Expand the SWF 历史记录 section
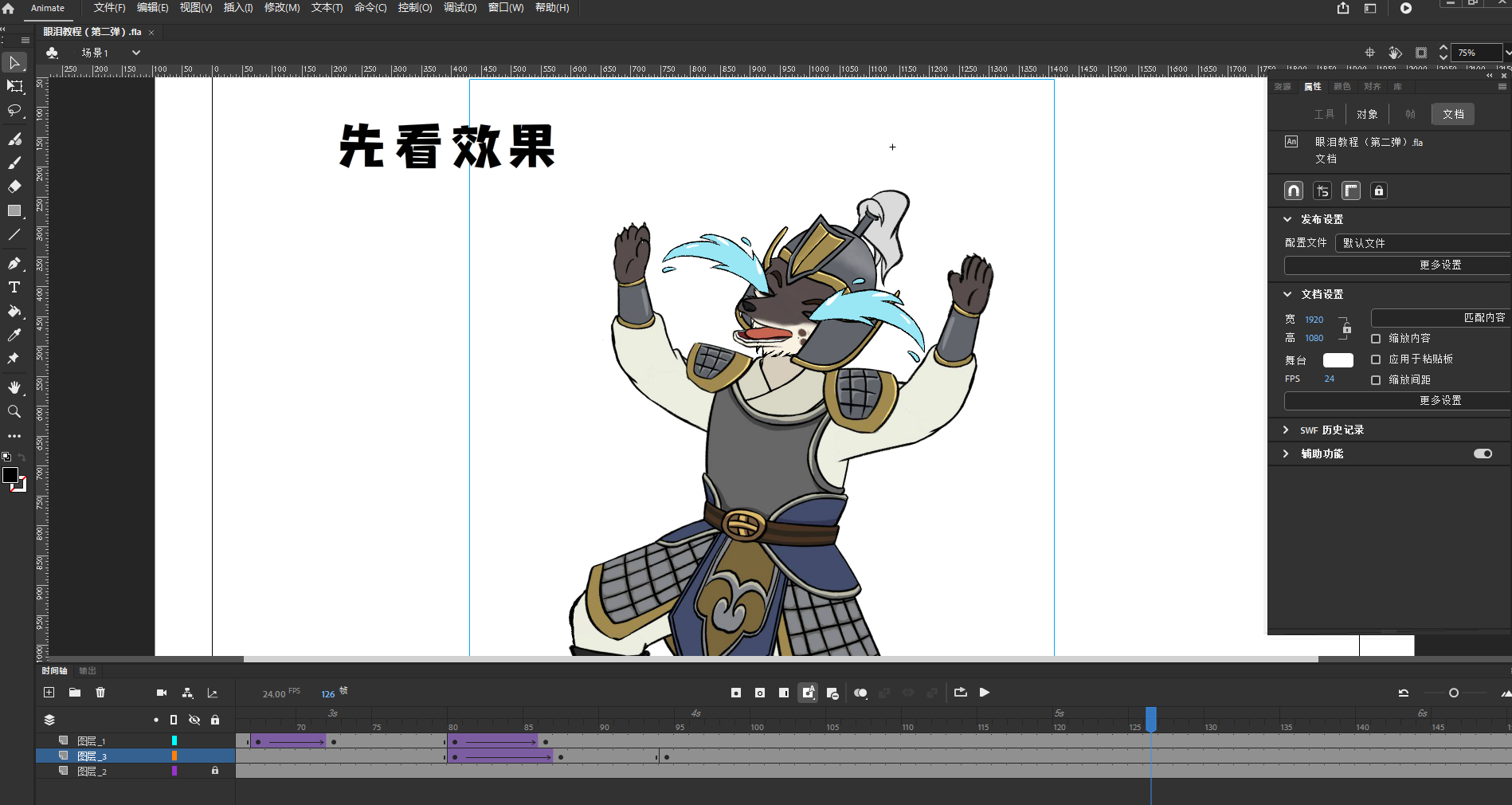Image resolution: width=1512 pixels, height=805 pixels. coord(1286,430)
